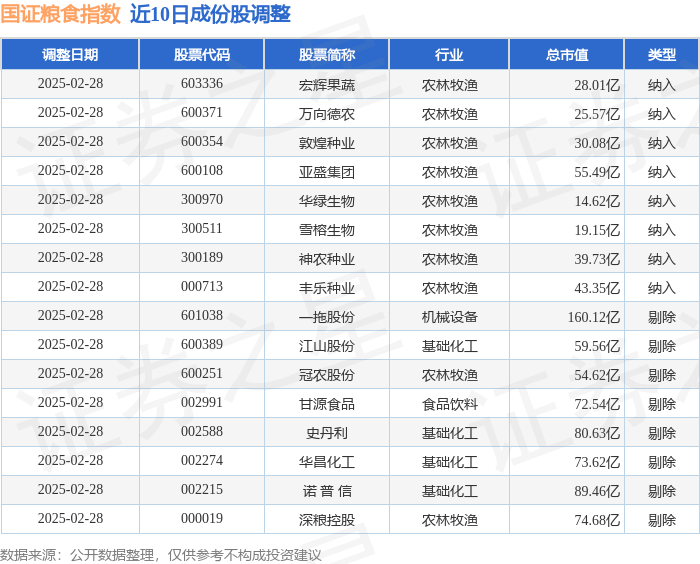Viewport: 700px width, 564px height.
Task: Click stock name 万向德农
Action: click(327, 113)
